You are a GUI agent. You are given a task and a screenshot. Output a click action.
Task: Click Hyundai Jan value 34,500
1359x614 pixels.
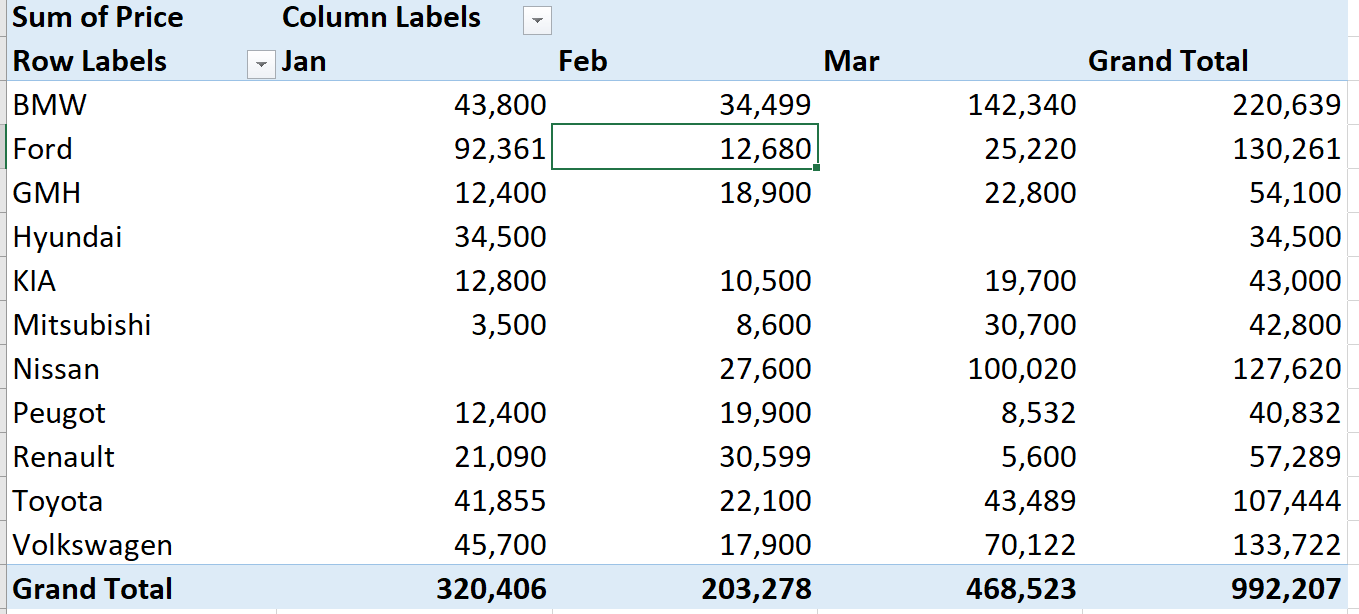[x=500, y=237]
